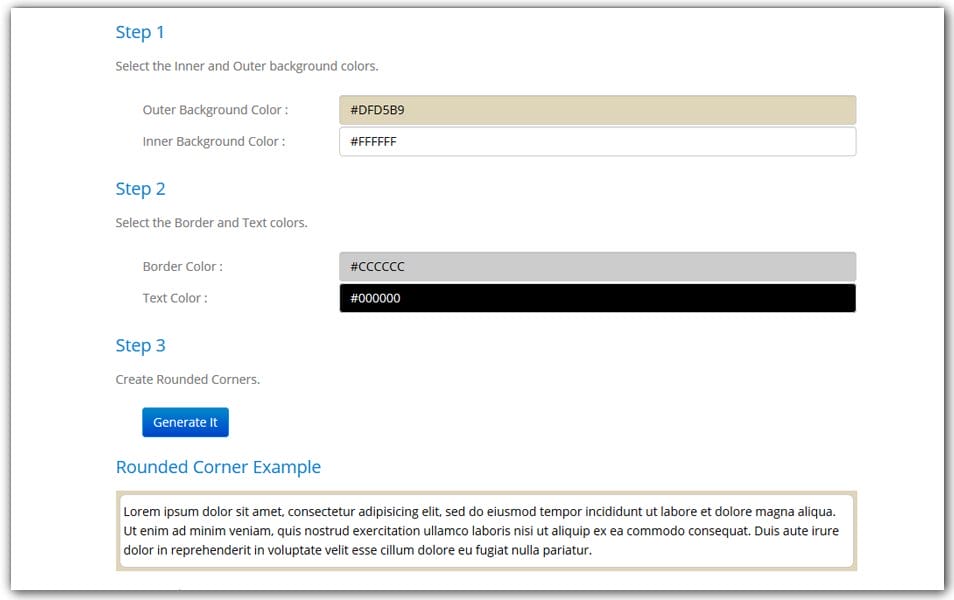This screenshot has height=600, width=954.
Task: Select the black Text Color input
Action: click(595, 297)
